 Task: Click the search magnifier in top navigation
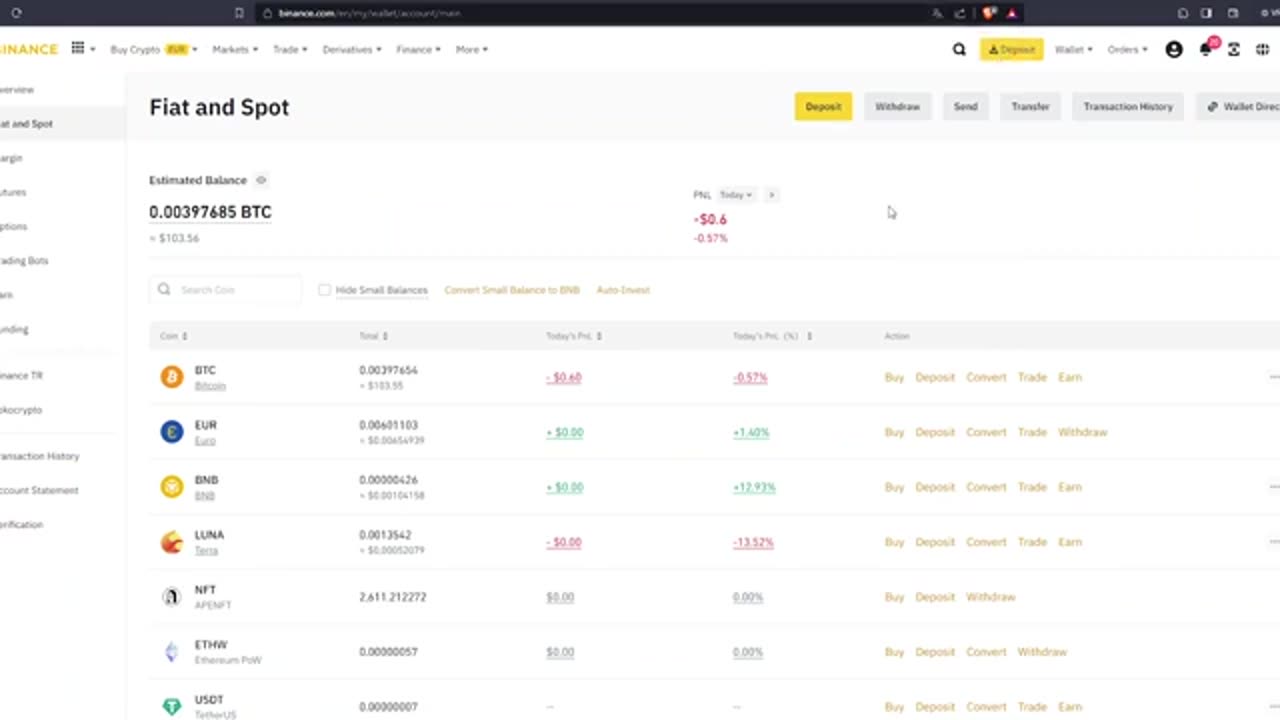click(959, 49)
